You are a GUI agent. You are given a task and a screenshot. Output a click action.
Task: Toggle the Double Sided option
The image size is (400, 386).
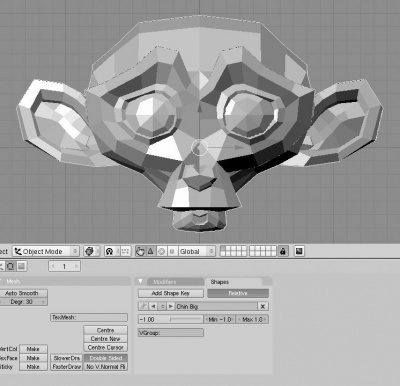(106, 358)
